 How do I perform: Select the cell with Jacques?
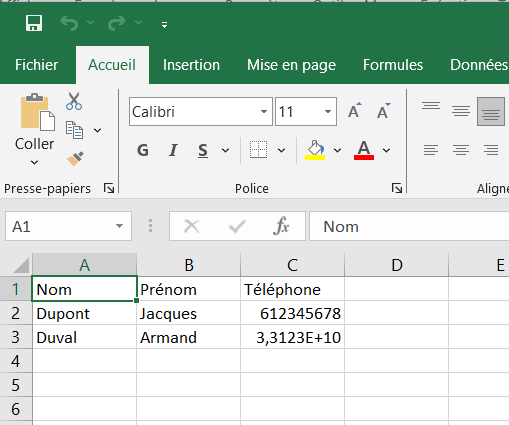(x=188, y=313)
